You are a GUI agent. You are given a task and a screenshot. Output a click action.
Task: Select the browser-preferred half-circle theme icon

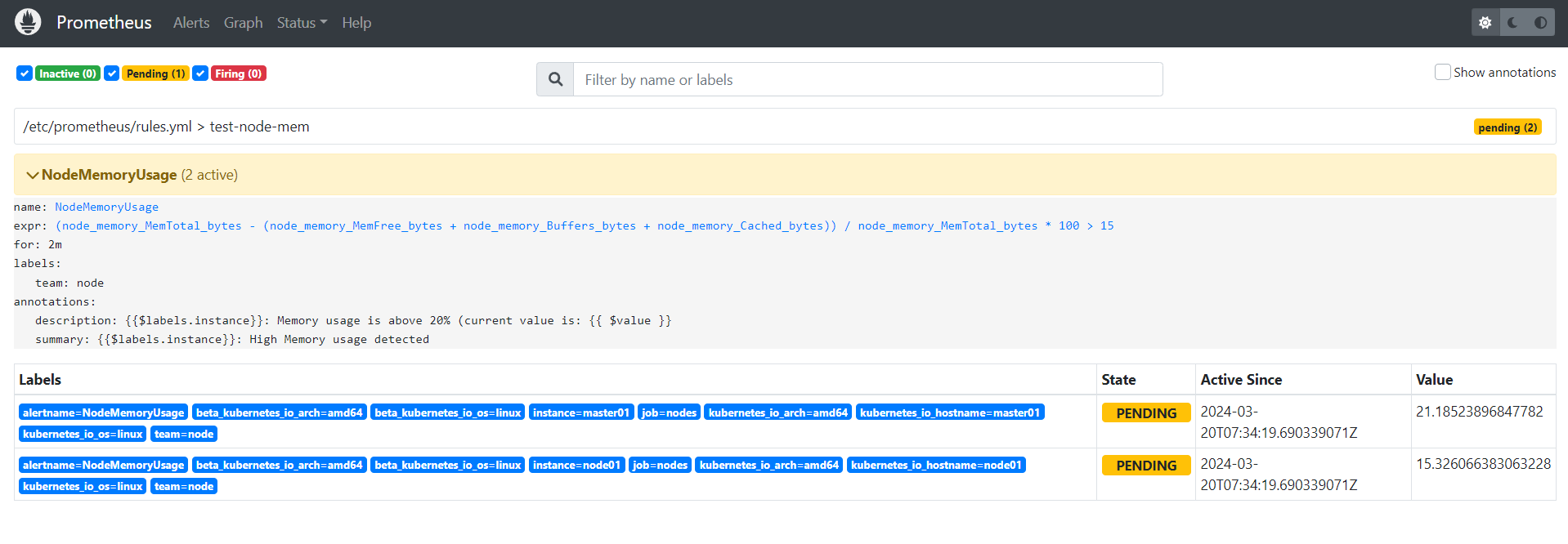point(1540,23)
